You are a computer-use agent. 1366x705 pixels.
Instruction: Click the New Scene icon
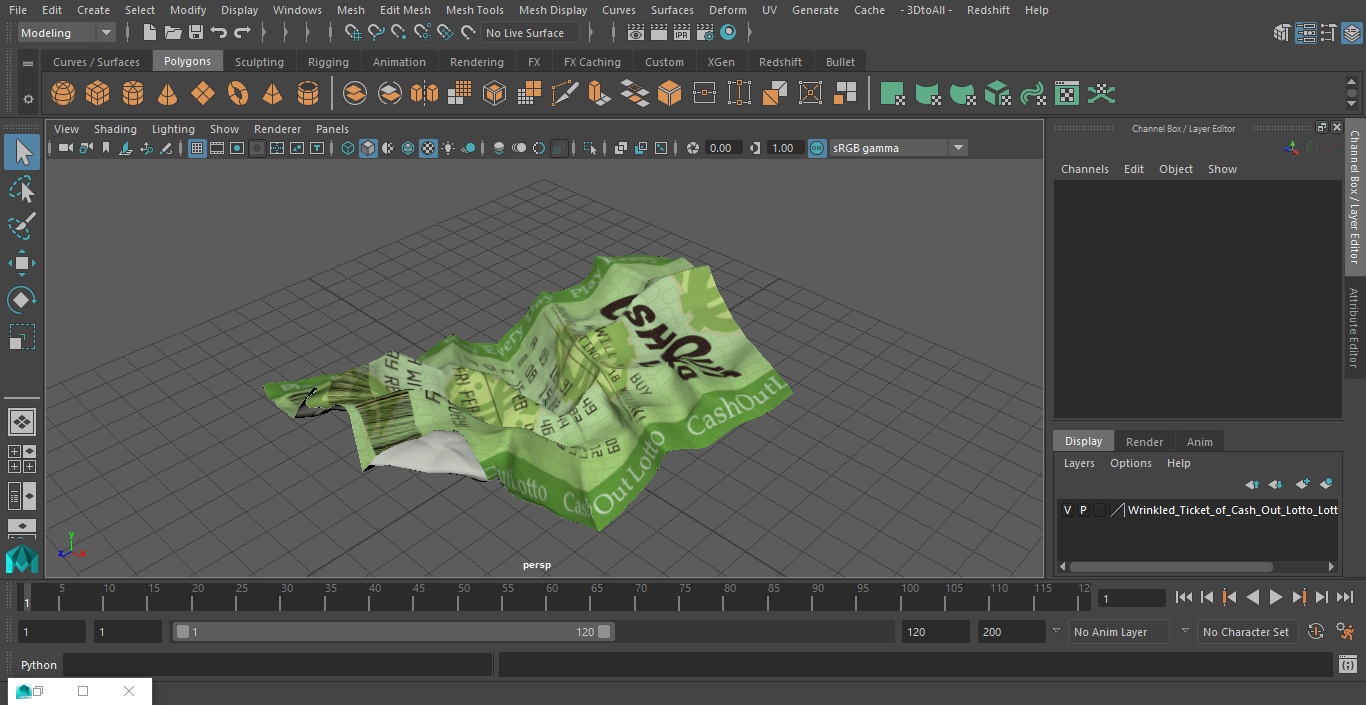pyautogui.click(x=149, y=33)
